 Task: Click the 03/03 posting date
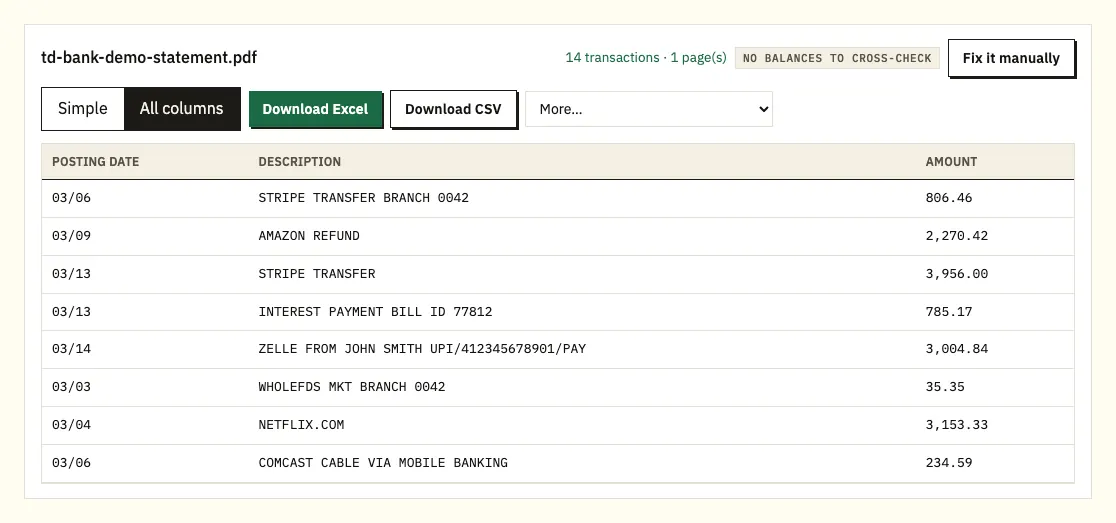pos(71,387)
